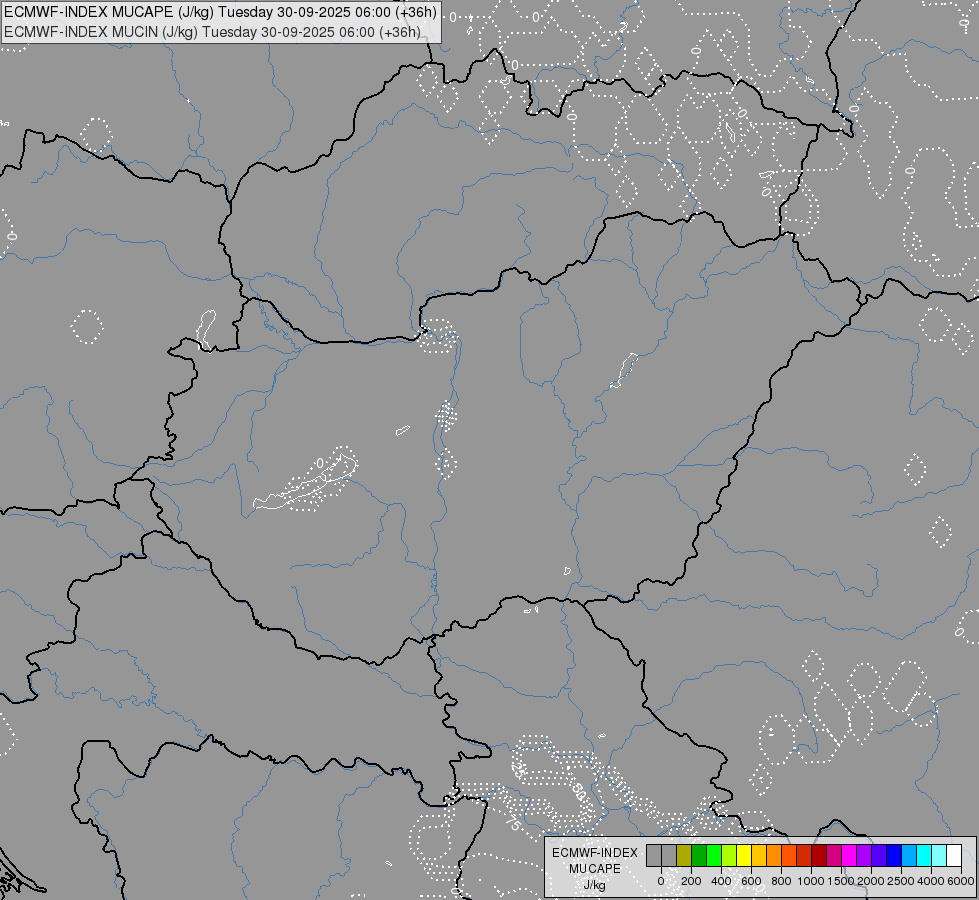The height and width of the screenshot is (900, 979).
Task: Pick the dark green swatch right of 200
Action: tap(699, 855)
